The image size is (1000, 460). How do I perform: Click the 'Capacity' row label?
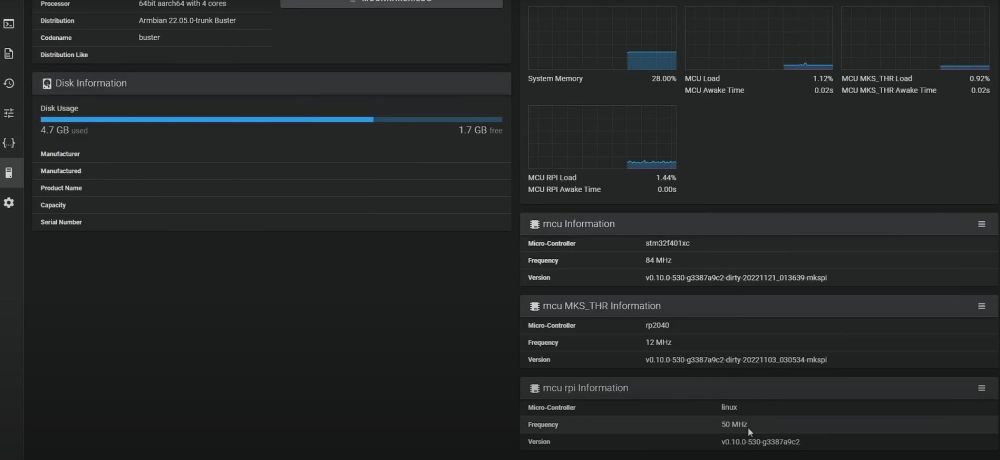coord(53,205)
